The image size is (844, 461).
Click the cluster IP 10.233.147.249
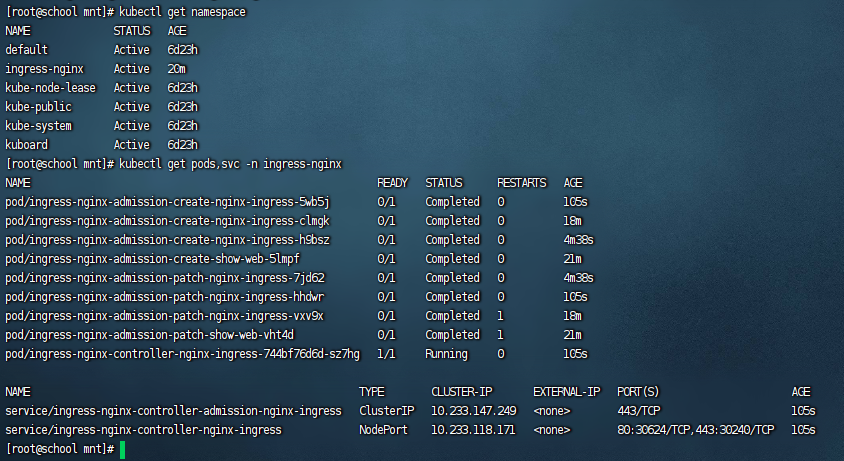473,411
